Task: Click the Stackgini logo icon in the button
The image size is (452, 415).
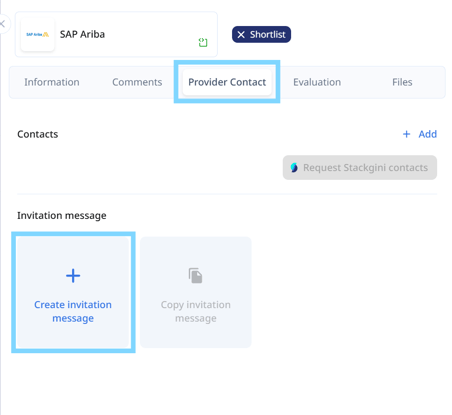Action: tap(294, 167)
